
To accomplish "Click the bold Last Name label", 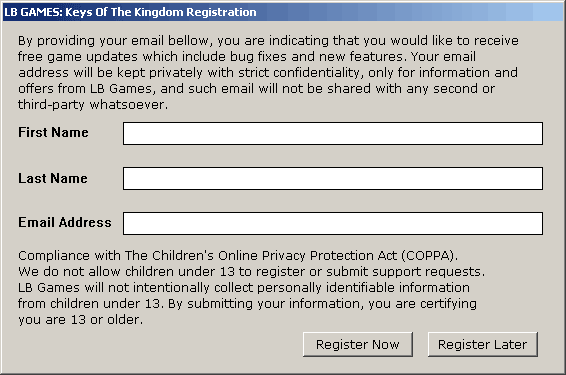I will point(53,178).
